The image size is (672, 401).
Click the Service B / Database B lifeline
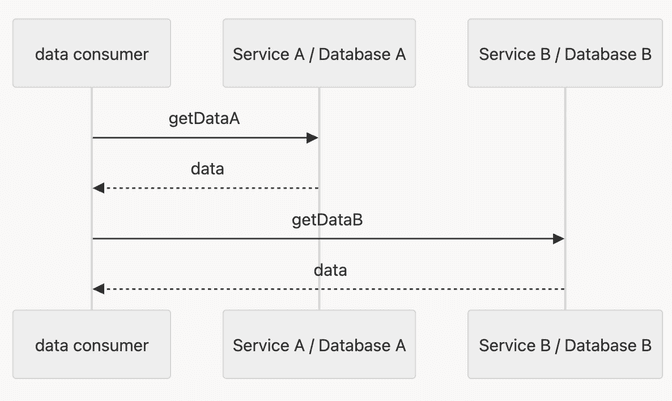pyautogui.click(x=565, y=160)
